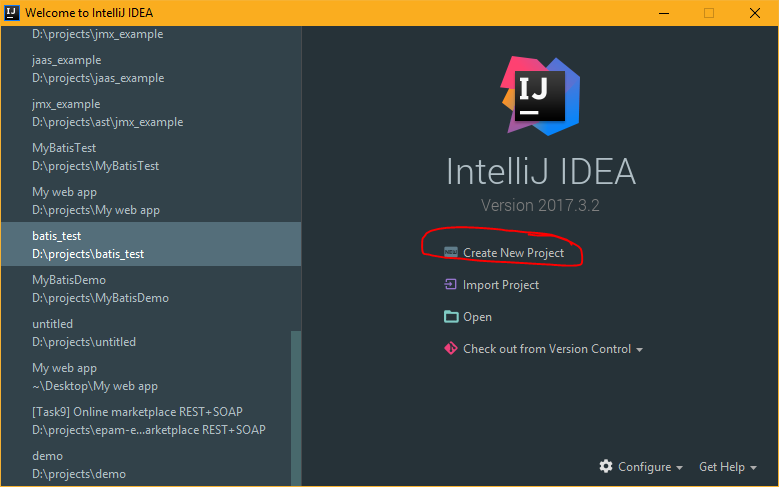Open recent project MyBatisDemo
779x487 pixels.
(151, 289)
